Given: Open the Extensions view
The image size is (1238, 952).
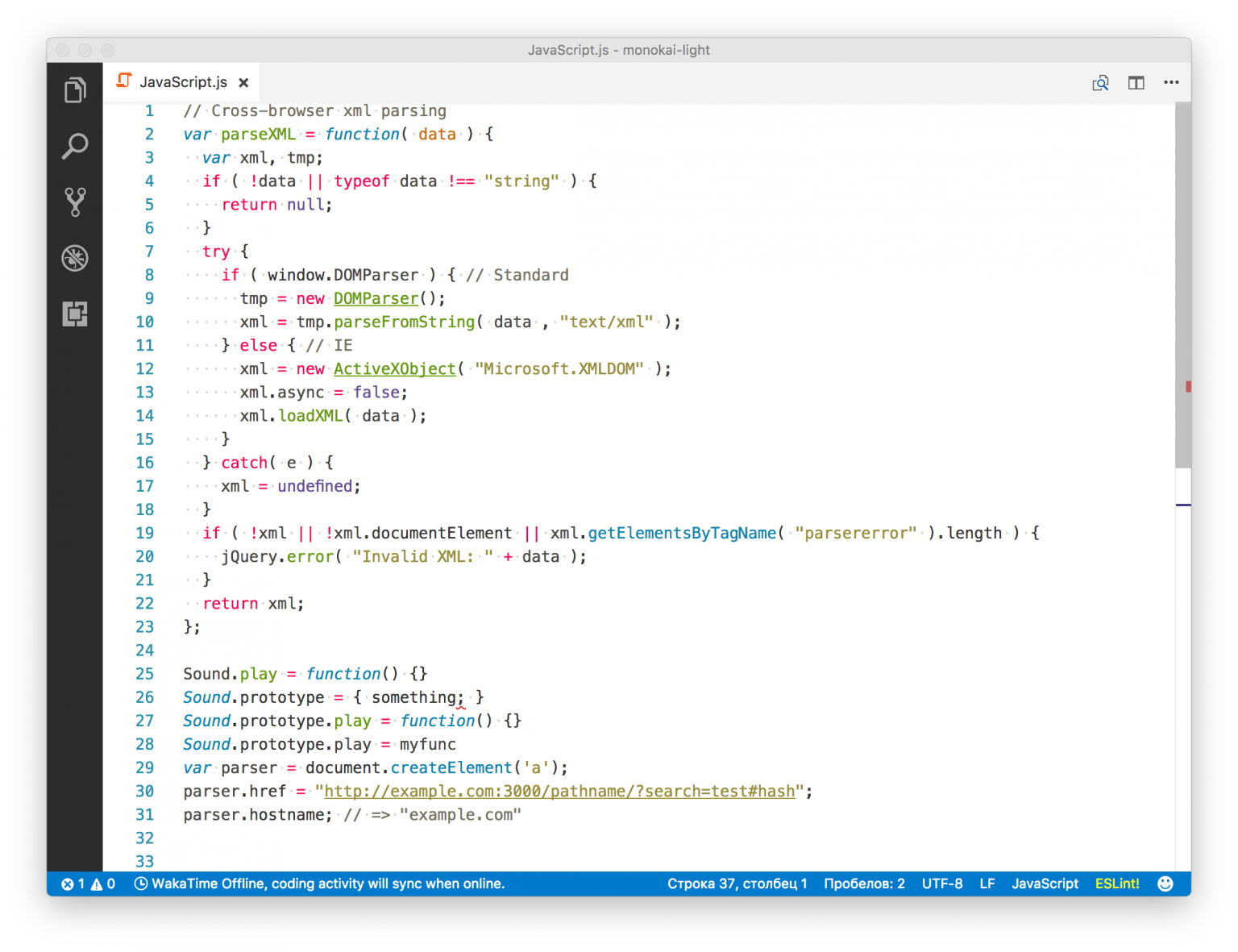Looking at the screenshot, I should [74, 314].
